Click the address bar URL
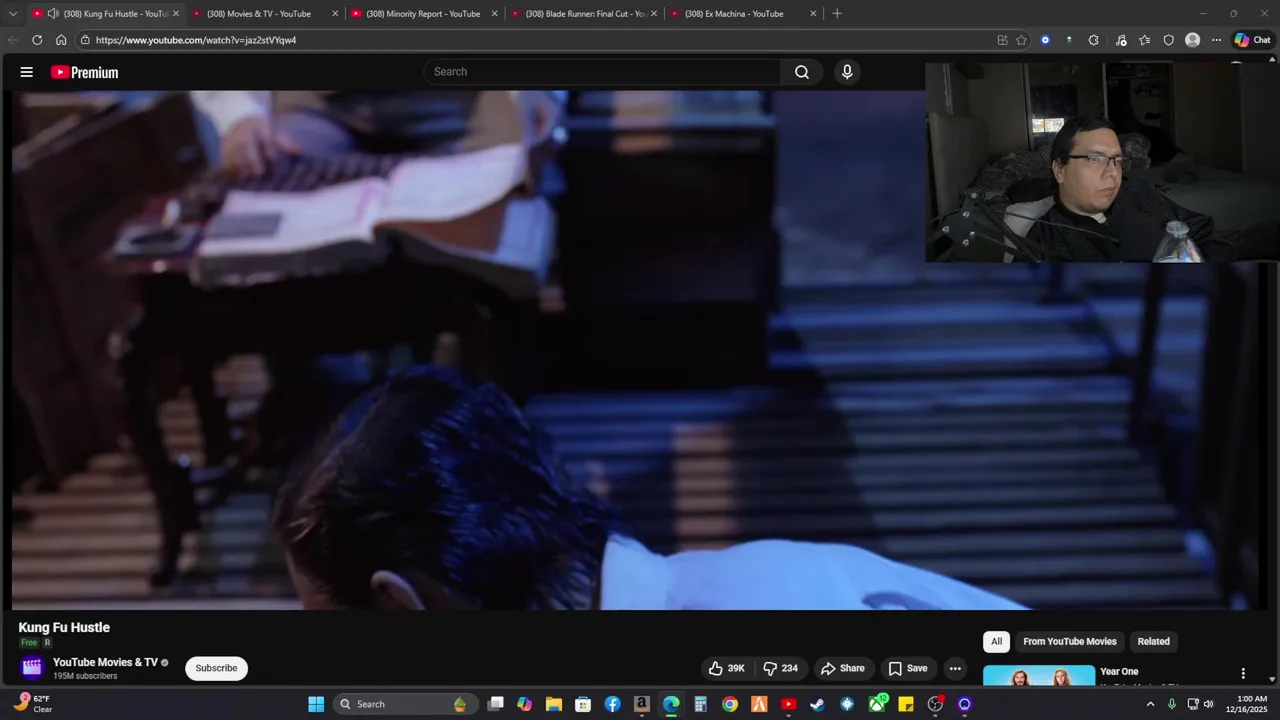This screenshot has width=1280, height=720. (196, 40)
